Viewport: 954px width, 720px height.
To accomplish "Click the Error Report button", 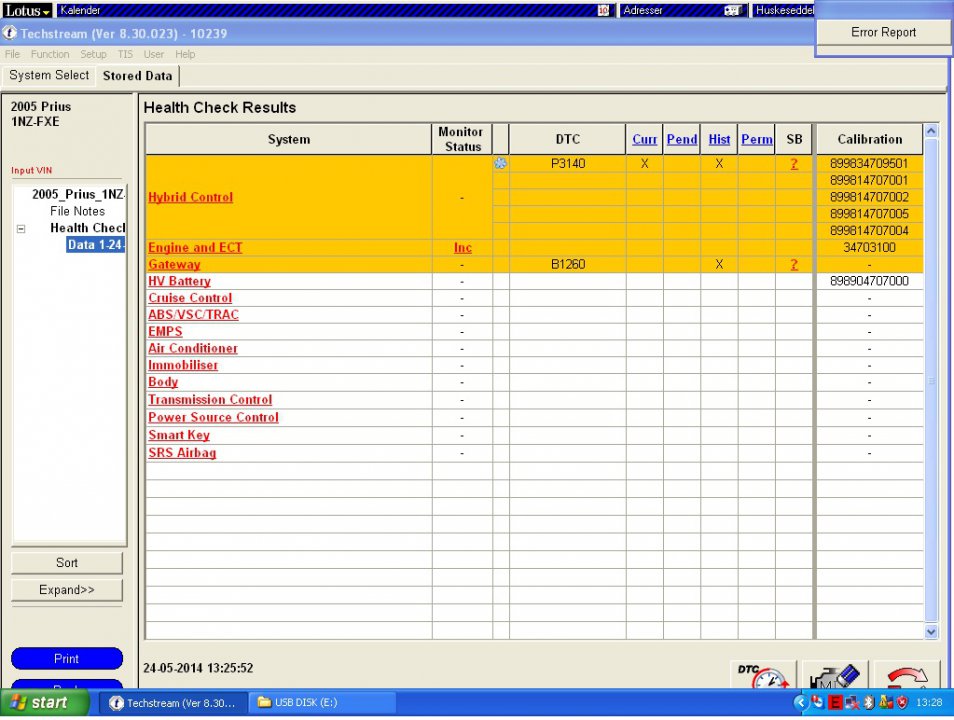I will coord(883,32).
